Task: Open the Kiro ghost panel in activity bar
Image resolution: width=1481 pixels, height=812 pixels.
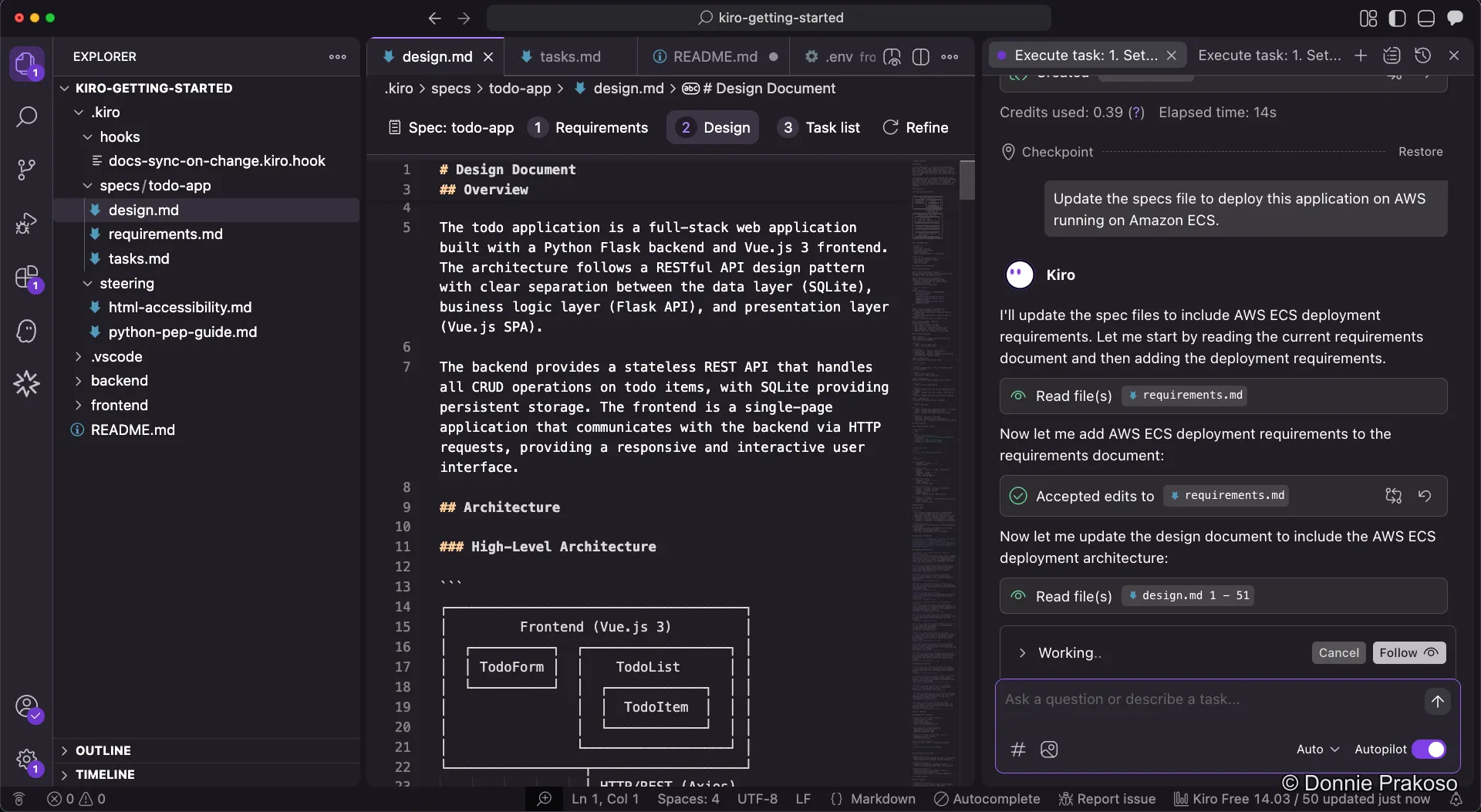Action: [26, 332]
